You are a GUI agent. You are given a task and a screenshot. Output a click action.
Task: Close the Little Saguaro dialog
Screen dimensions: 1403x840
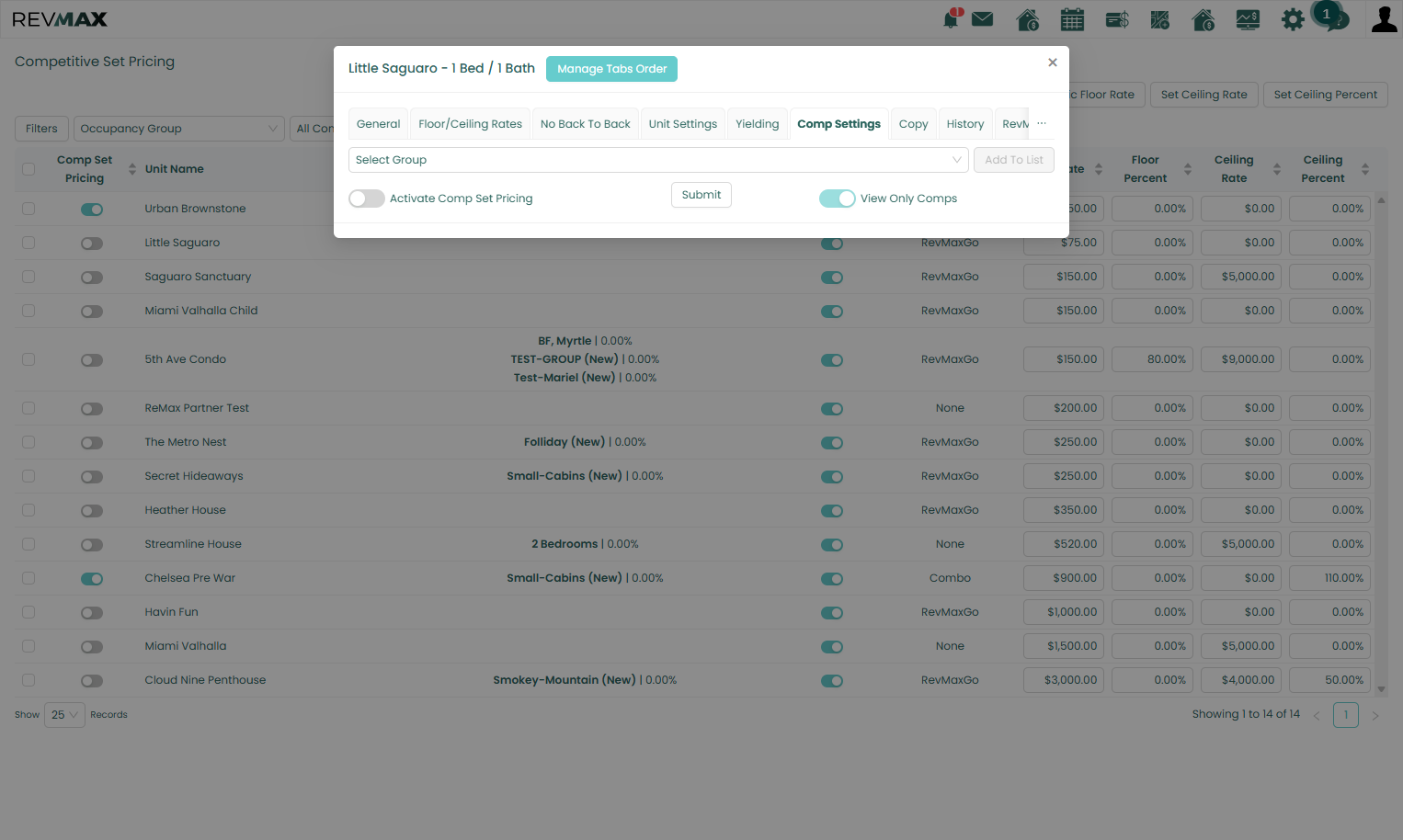point(1053,62)
